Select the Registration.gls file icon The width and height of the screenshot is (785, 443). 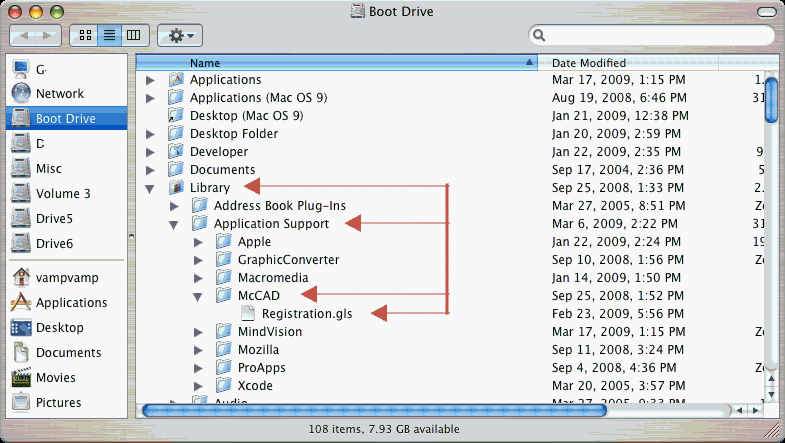point(247,314)
